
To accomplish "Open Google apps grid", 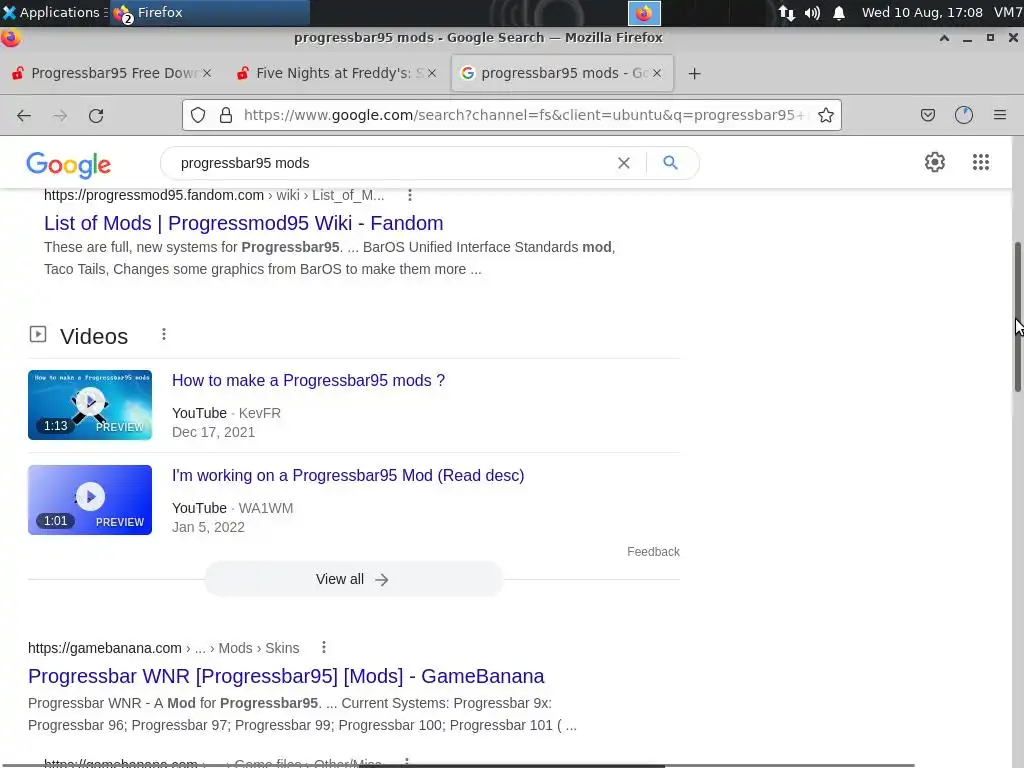I will coord(980,162).
